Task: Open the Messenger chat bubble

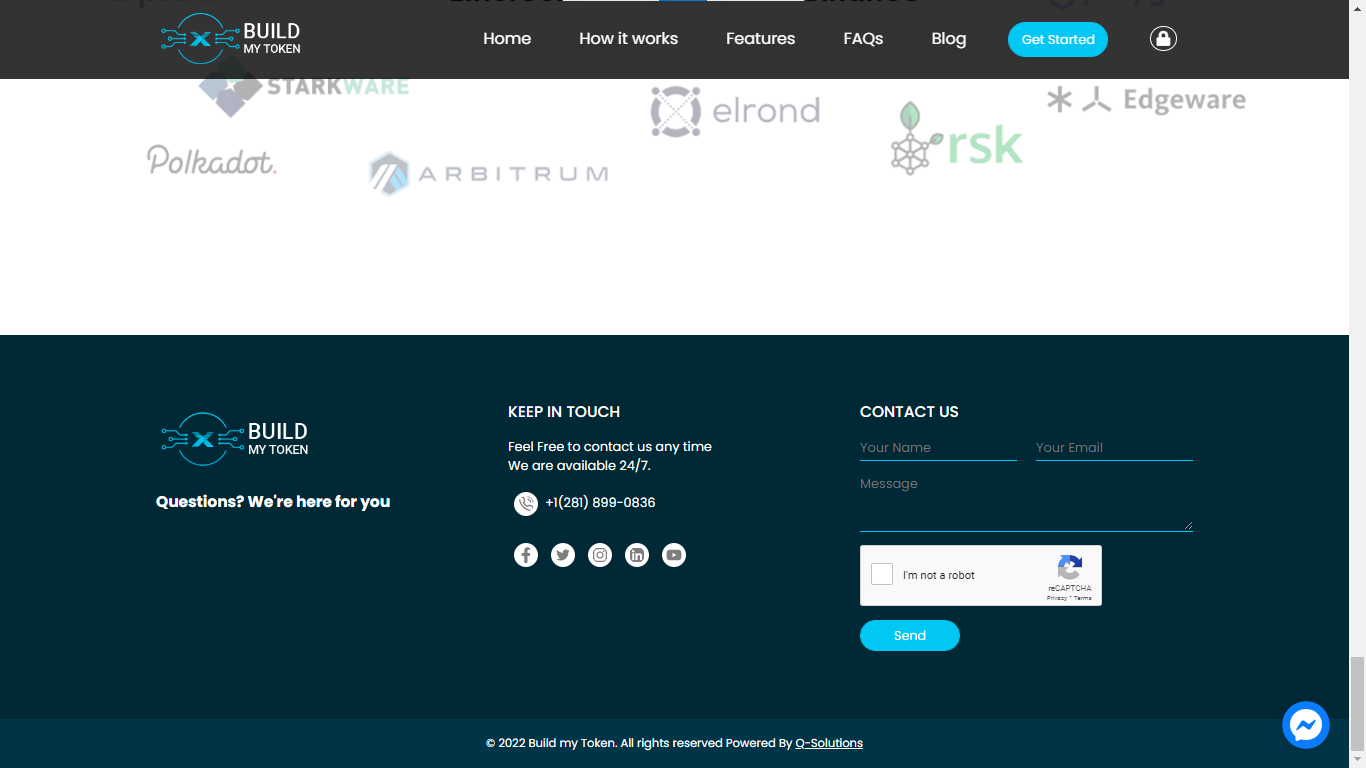Action: click(x=1306, y=725)
